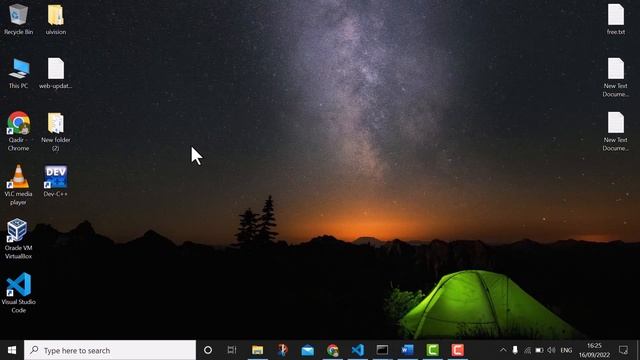Screen dimensions: 640x360
Task: Open the black console window taskbar icon
Action: pyautogui.click(x=382, y=350)
